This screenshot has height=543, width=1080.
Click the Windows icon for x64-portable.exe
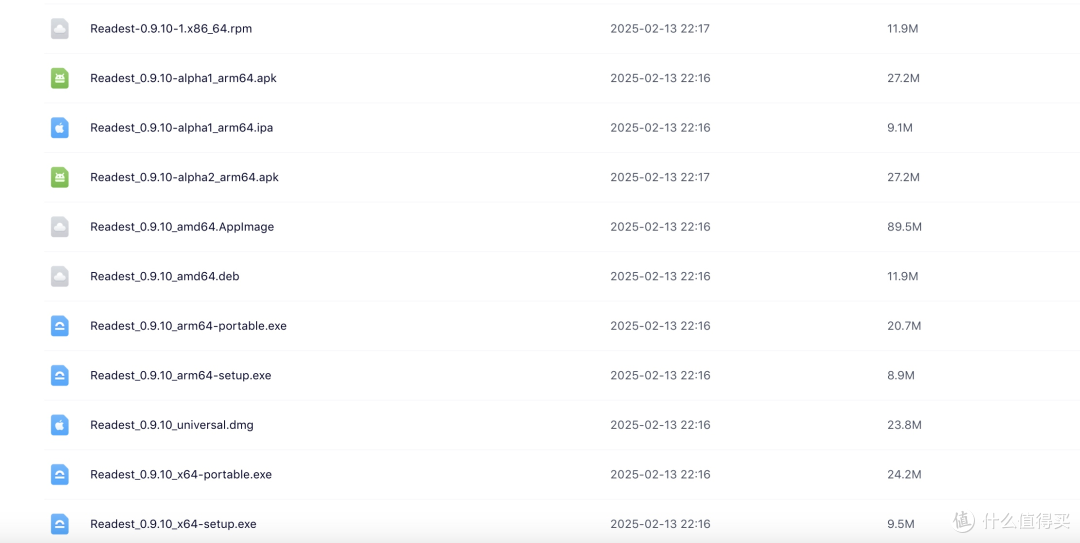pos(60,474)
